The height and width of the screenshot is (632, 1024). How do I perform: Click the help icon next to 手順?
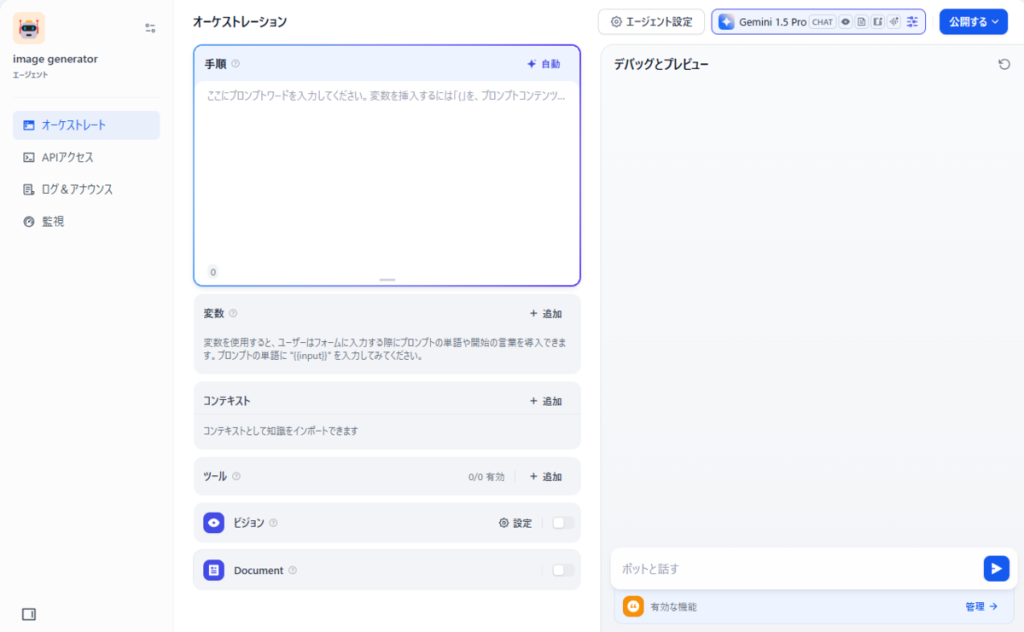236,64
